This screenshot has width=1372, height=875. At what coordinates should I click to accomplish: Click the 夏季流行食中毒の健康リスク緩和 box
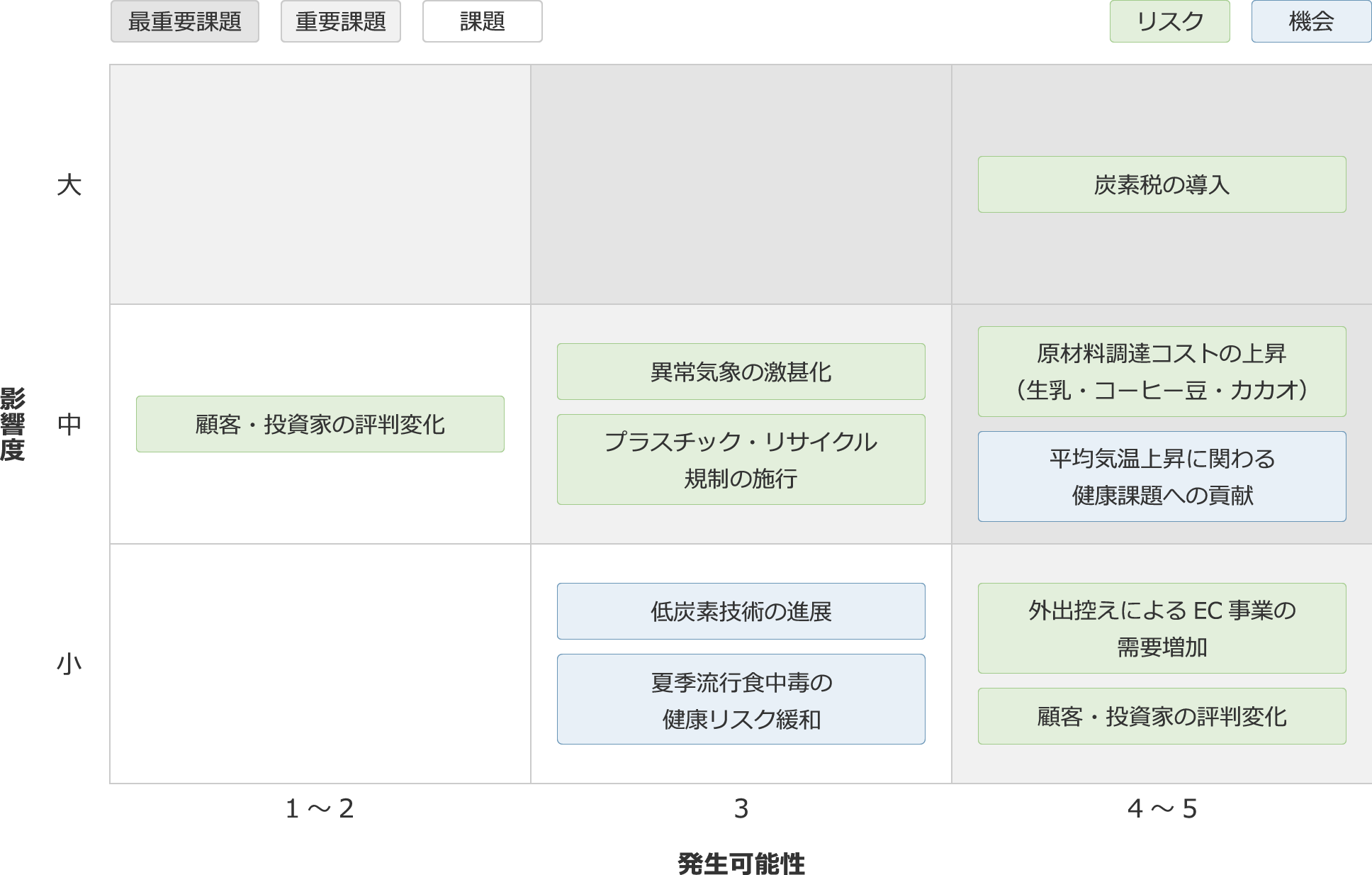point(741,699)
